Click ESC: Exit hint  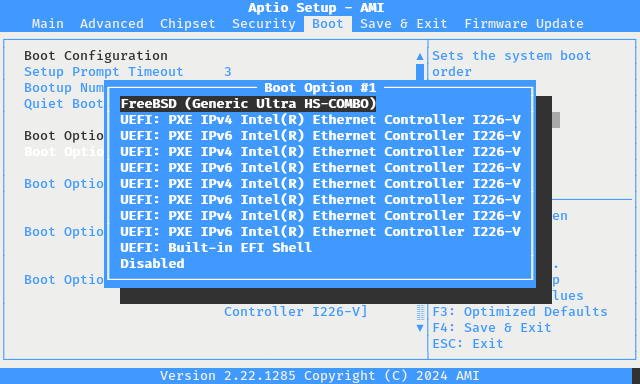tap(468, 344)
